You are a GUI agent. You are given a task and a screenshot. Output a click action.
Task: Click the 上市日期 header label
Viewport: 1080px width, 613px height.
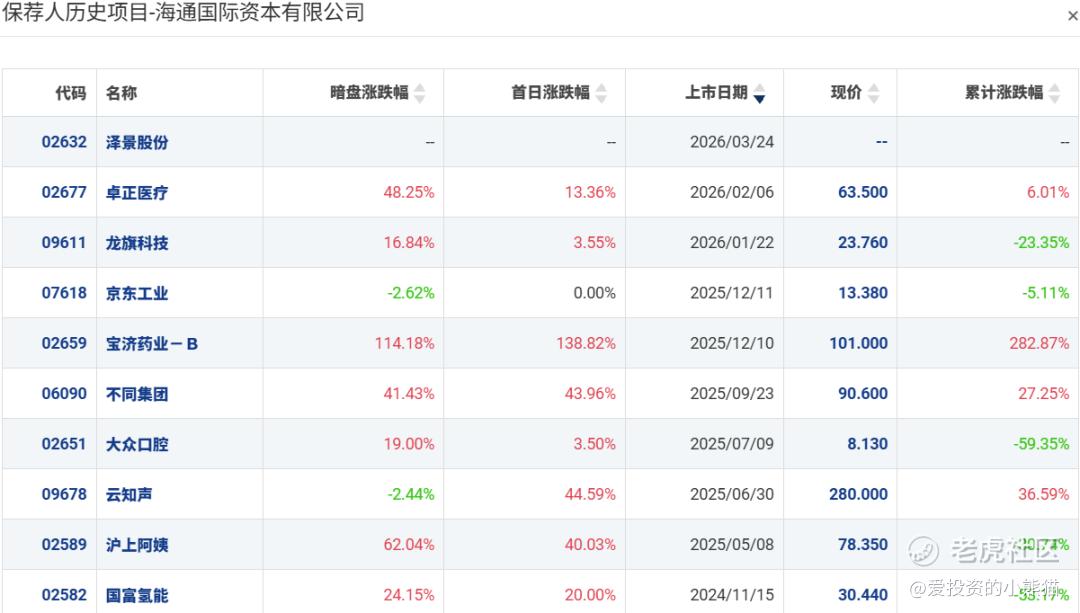click(716, 92)
